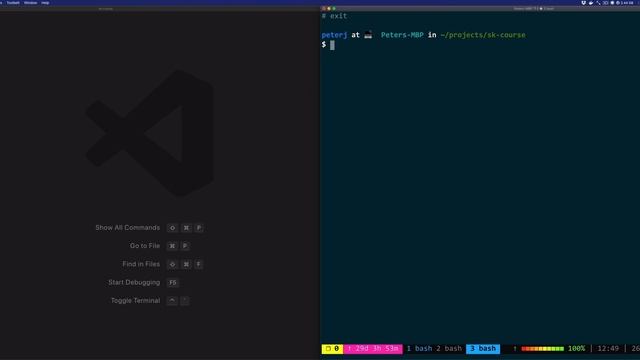Click the Peters-MBP hostname in the prompt
Viewport: 640px width, 360px height.
coord(402,35)
